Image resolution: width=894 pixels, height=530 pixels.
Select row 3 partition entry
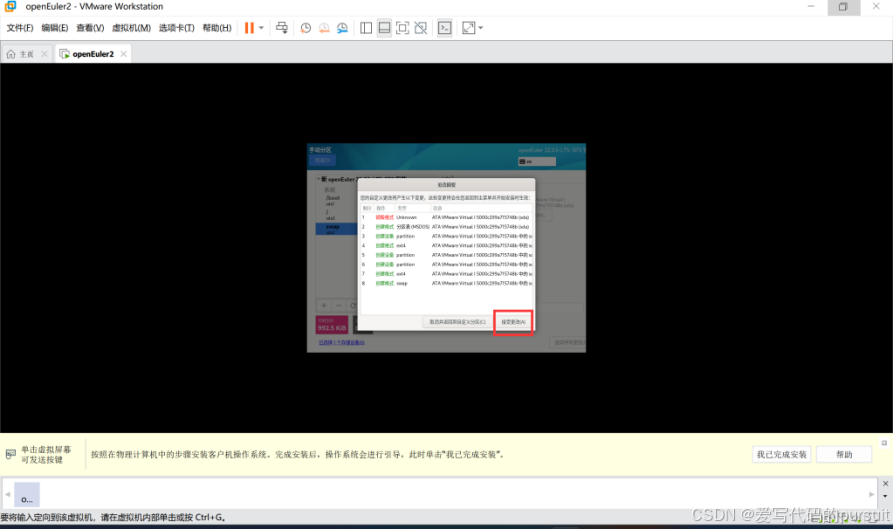point(446,236)
